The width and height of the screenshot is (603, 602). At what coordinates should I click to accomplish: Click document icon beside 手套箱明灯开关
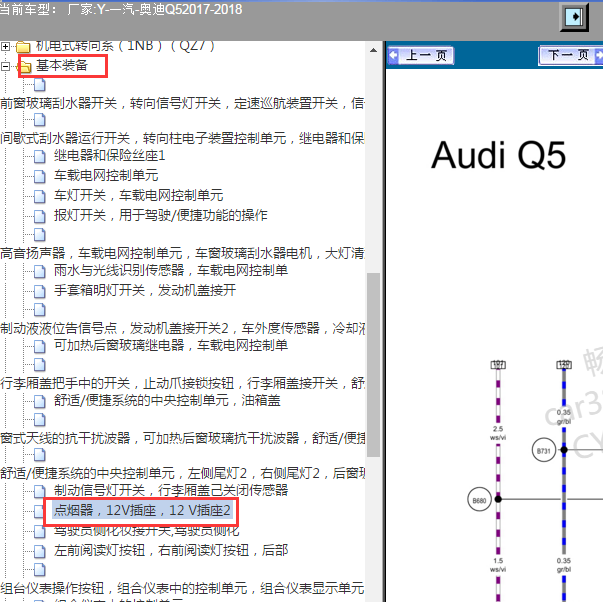[x=39, y=291]
